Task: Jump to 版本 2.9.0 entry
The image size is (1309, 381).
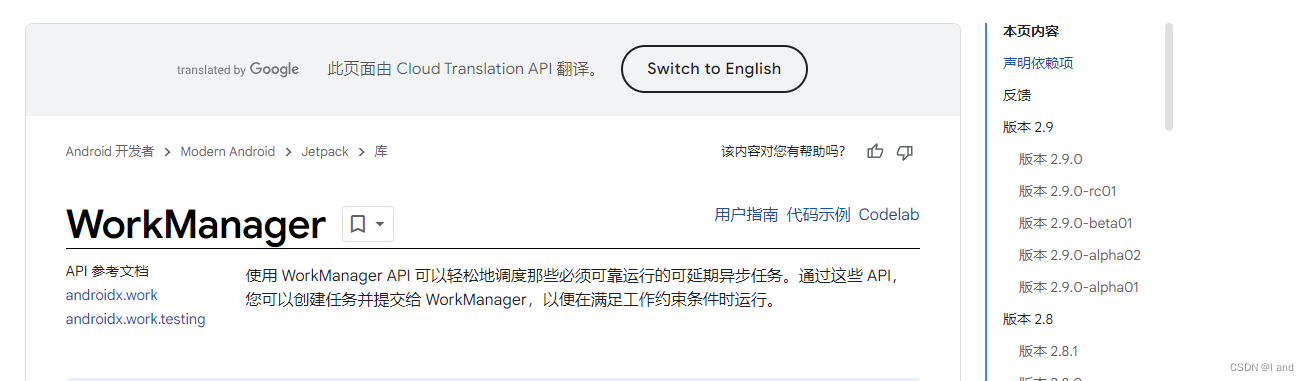Action: pos(1051,159)
